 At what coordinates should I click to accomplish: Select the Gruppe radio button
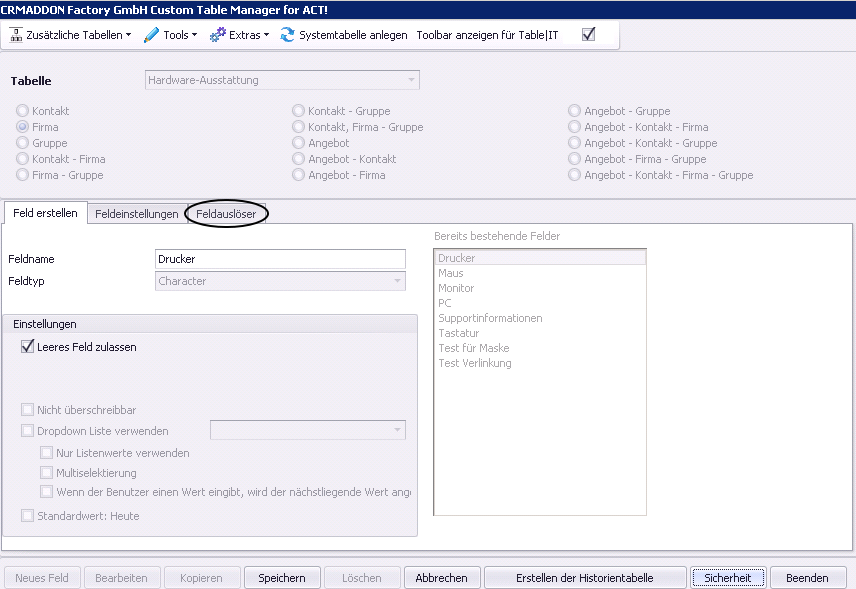pyautogui.click(x=22, y=142)
